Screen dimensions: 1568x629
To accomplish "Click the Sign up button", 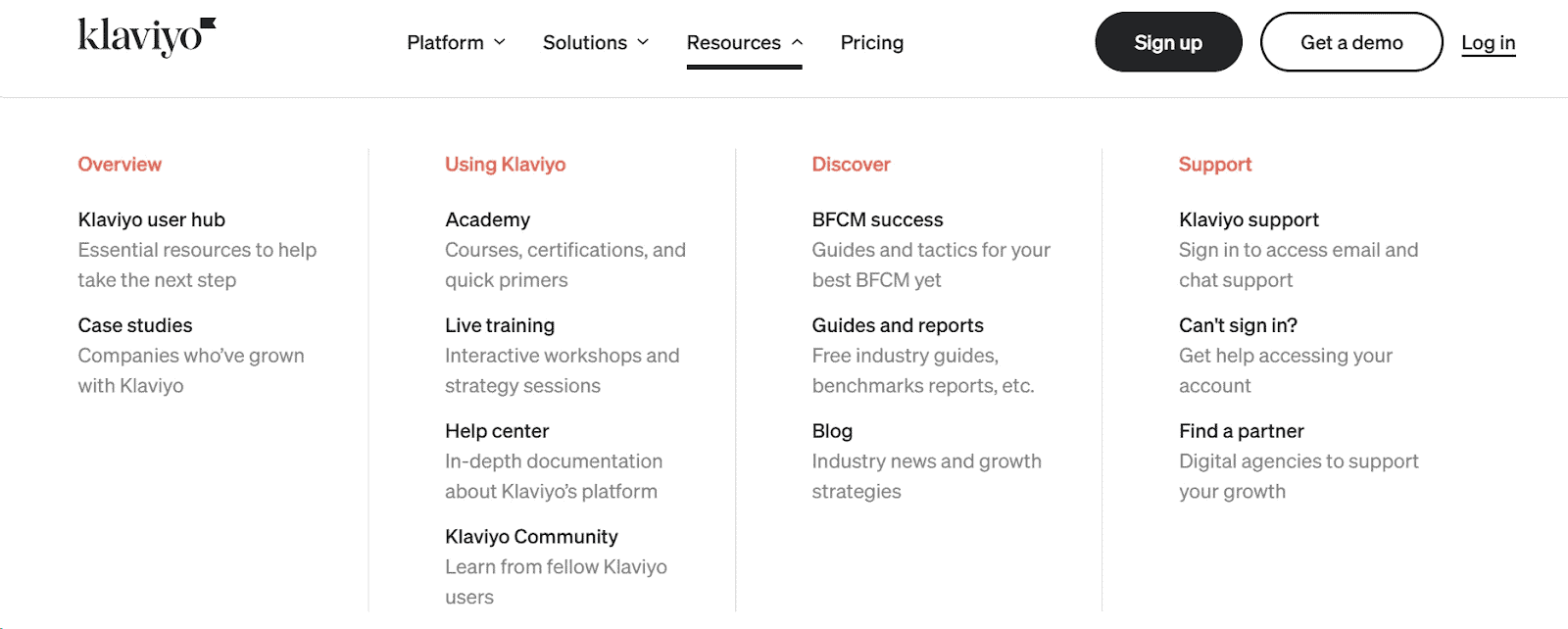I will 1167,41.
